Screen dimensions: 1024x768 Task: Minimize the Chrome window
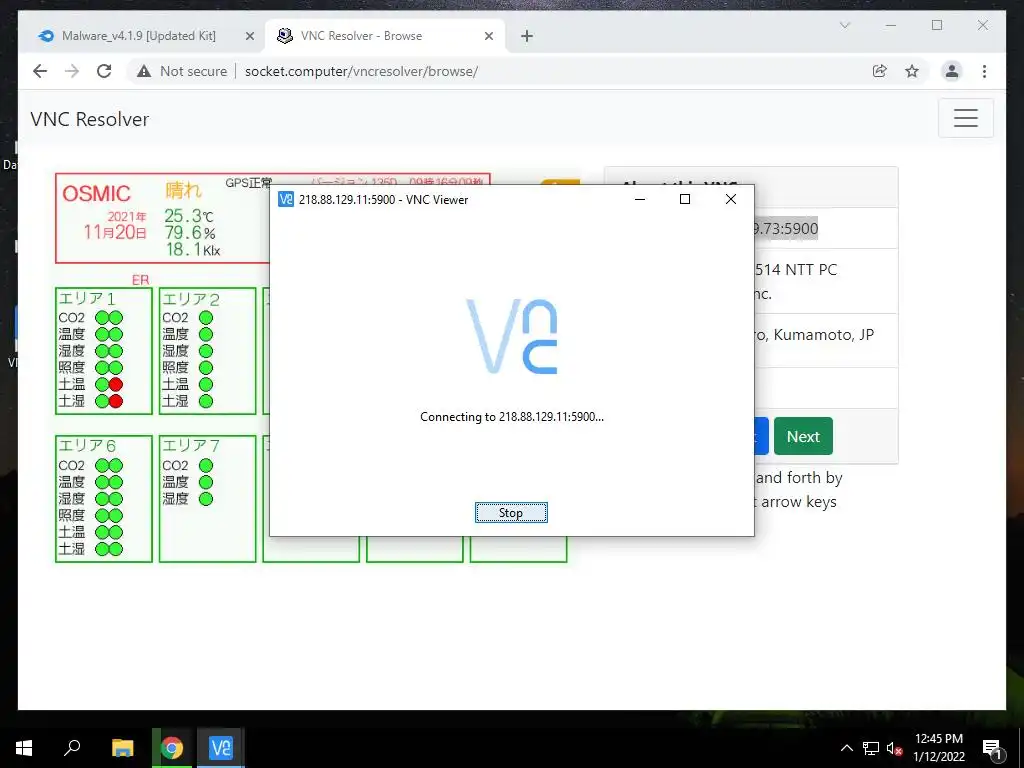(x=891, y=25)
